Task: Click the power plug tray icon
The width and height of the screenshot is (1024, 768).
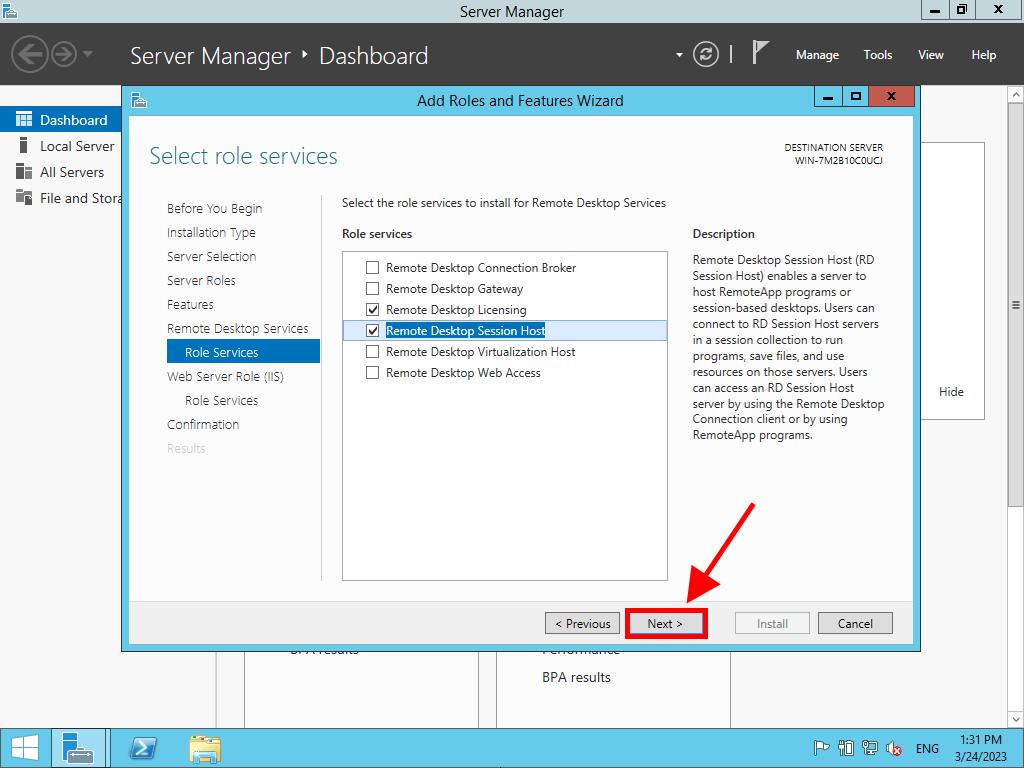Action: [x=846, y=748]
